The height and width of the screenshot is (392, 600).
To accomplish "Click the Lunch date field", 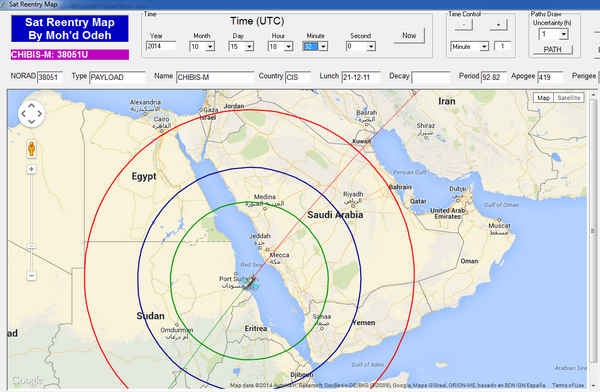I will 361,77.
